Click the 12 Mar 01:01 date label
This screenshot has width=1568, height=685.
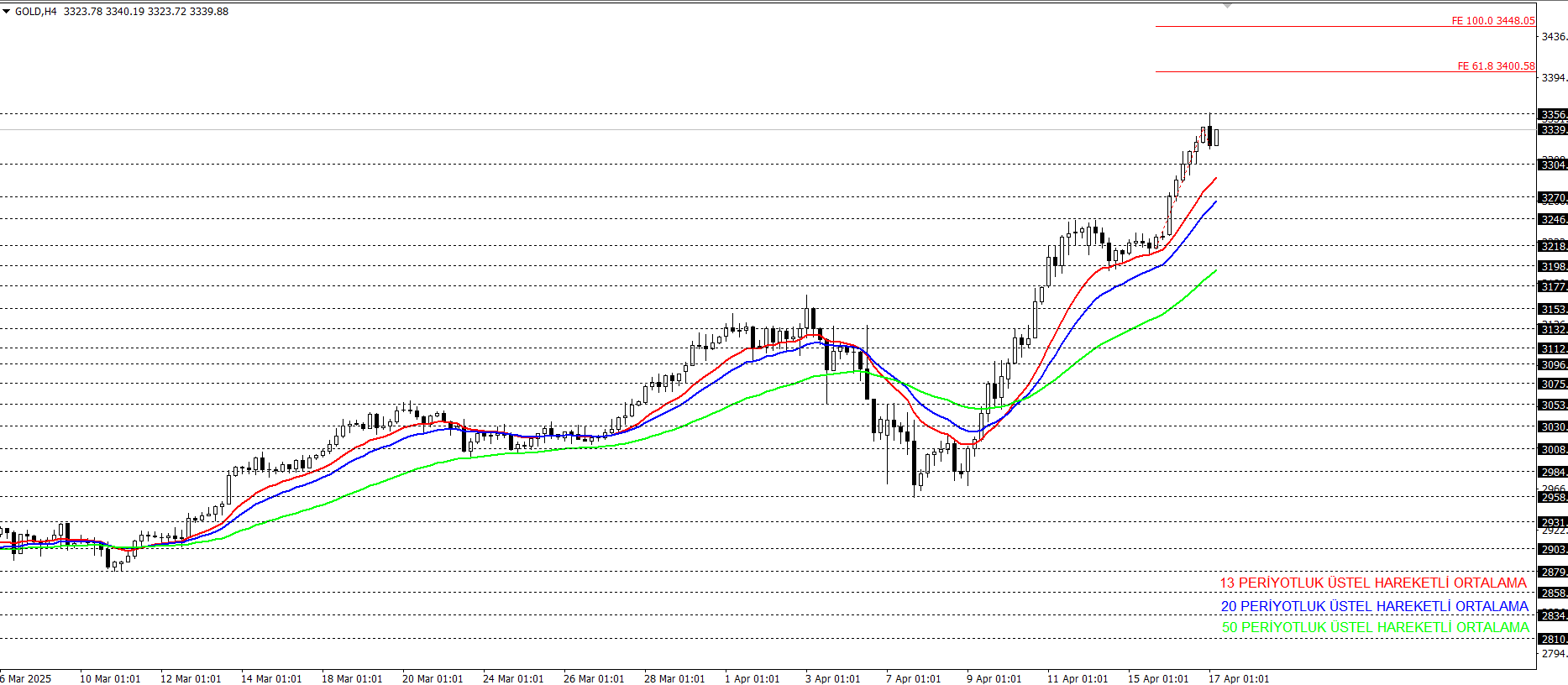click(x=191, y=678)
